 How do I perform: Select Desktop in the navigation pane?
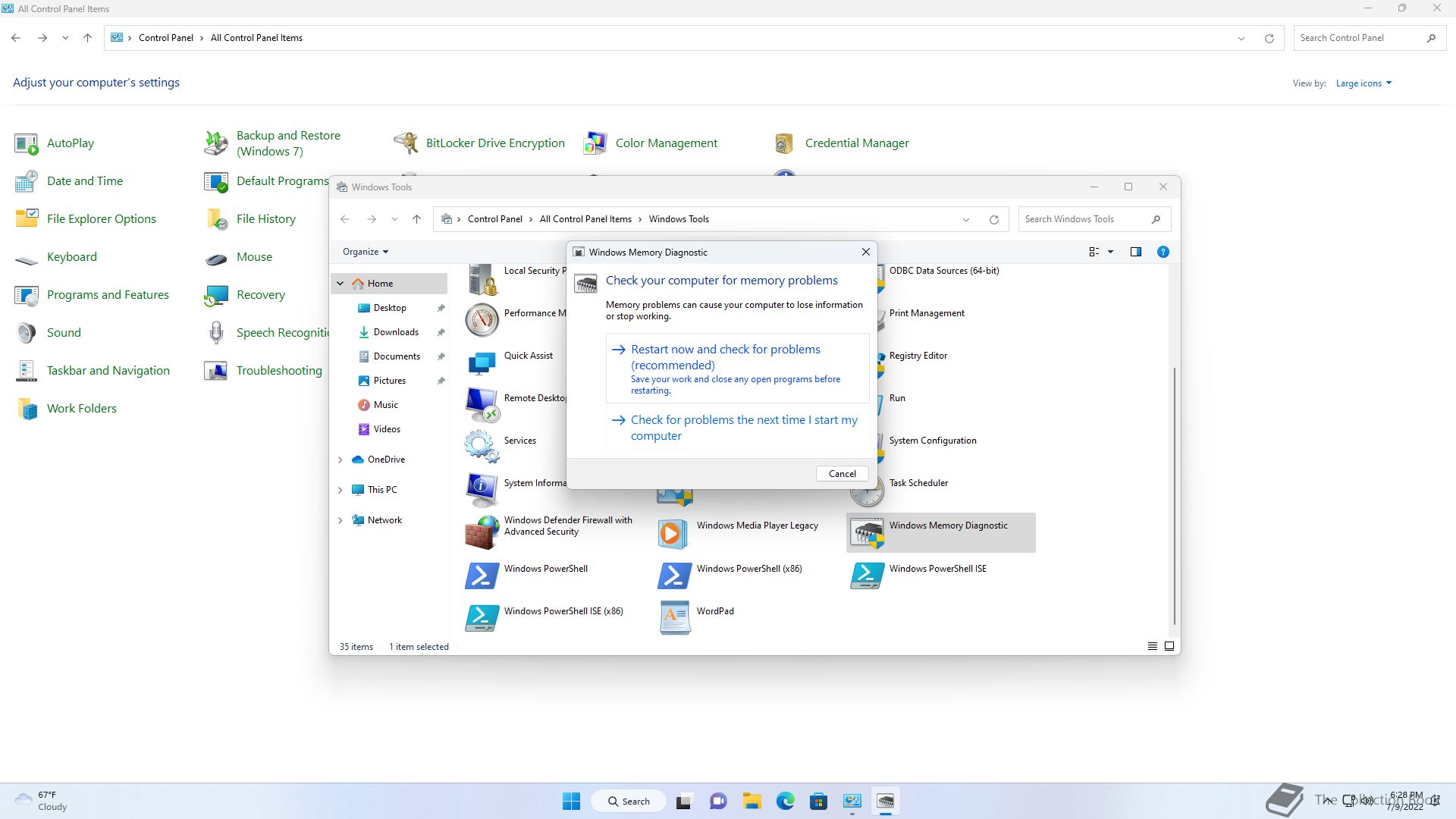390,308
